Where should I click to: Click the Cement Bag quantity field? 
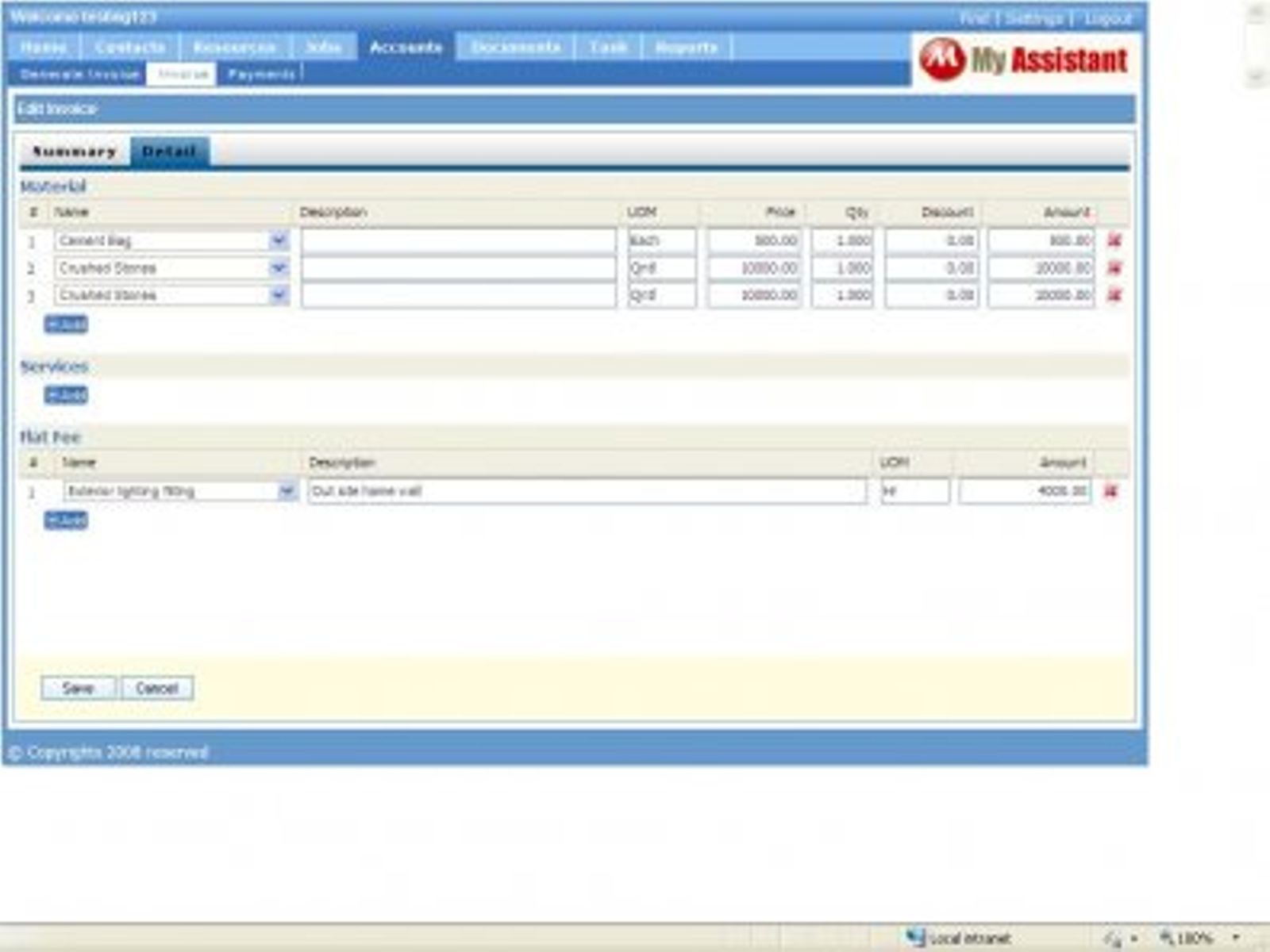coord(842,240)
